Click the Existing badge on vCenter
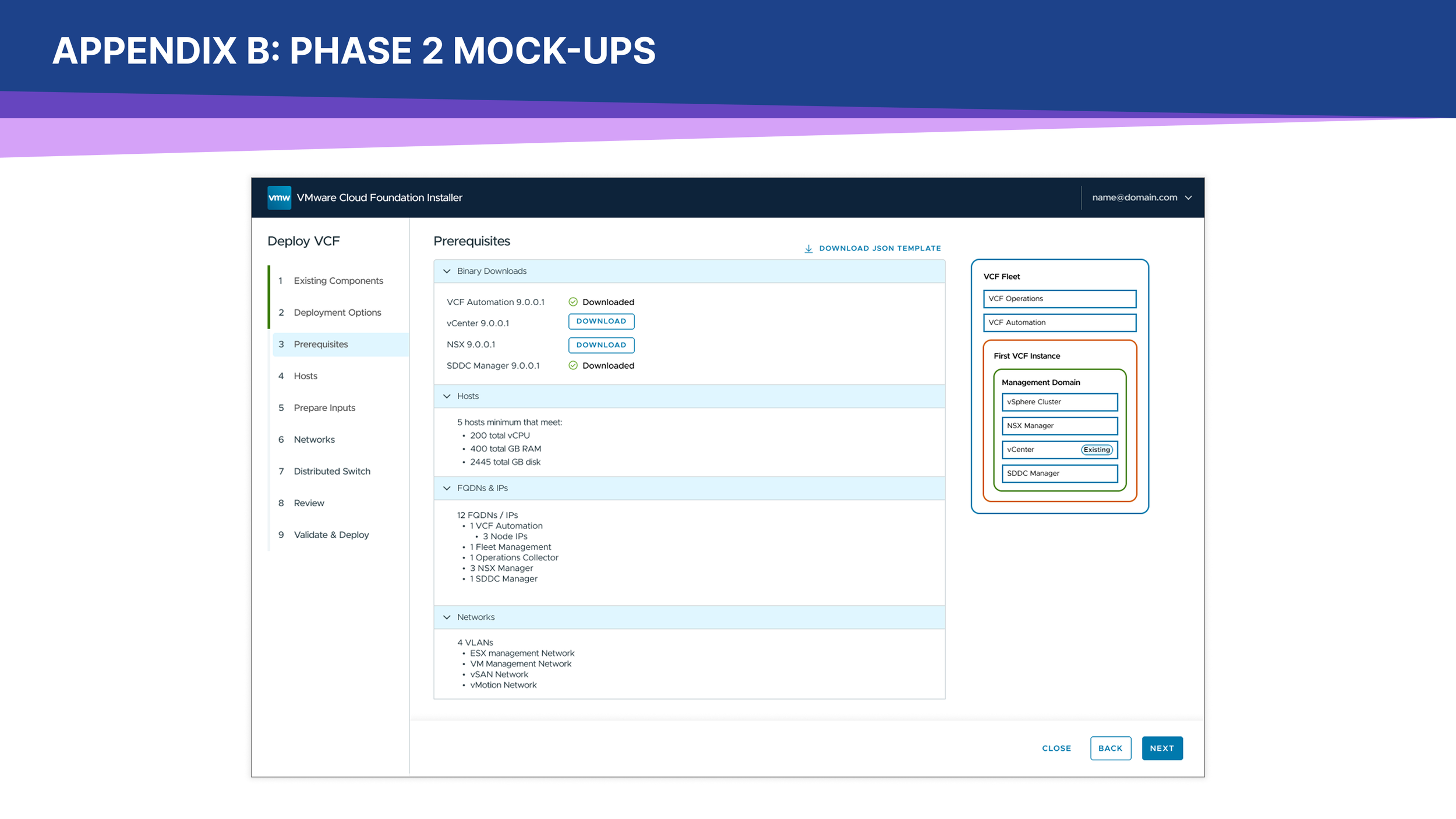Image resolution: width=1456 pixels, height=819 pixels. coord(1097,450)
